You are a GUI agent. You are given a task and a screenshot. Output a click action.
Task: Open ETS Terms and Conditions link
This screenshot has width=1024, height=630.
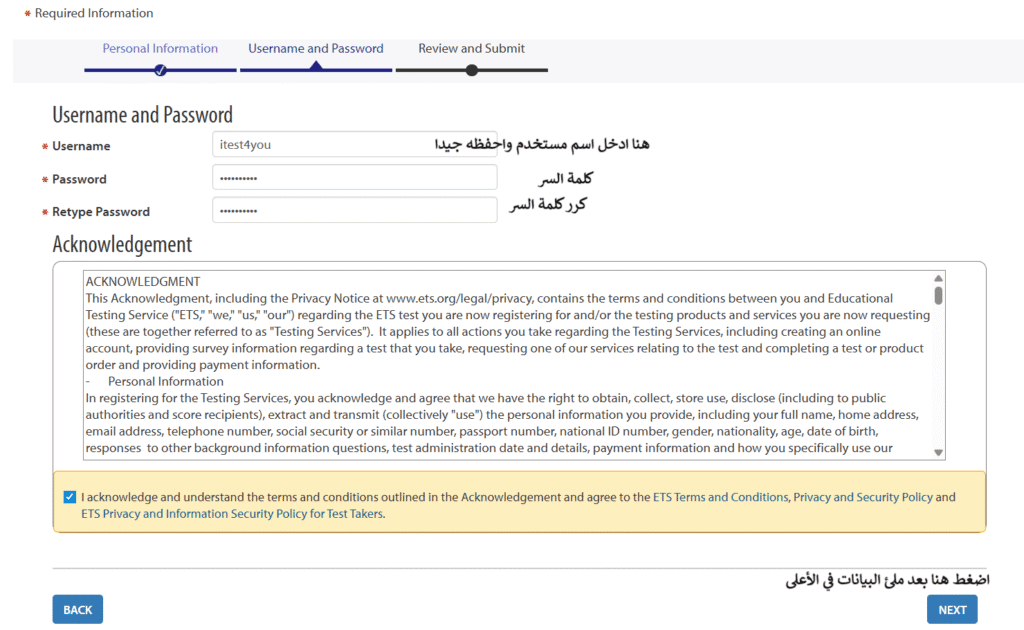(720, 497)
